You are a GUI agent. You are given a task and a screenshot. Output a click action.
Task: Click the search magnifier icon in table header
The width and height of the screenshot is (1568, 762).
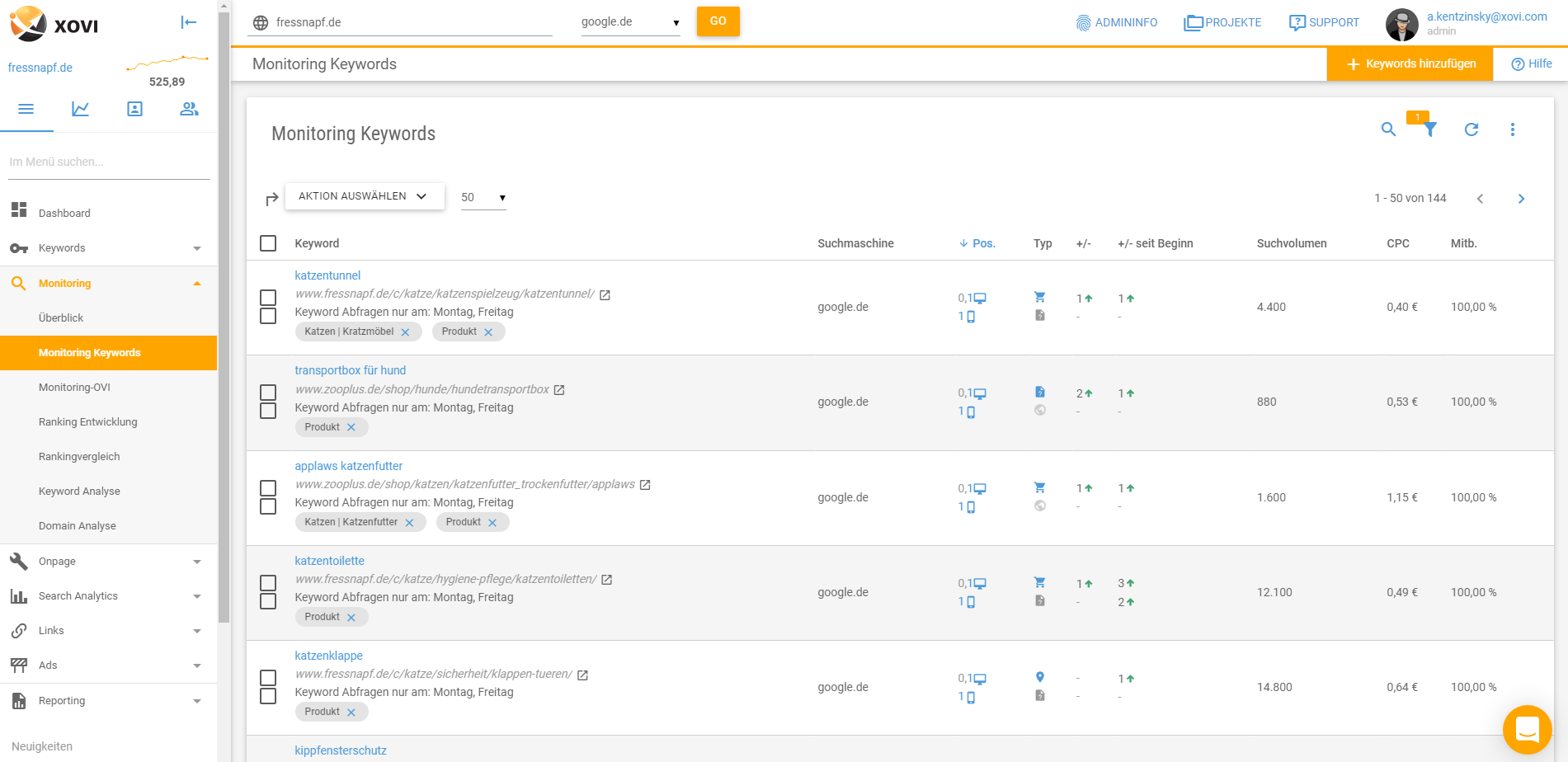tap(1389, 129)
